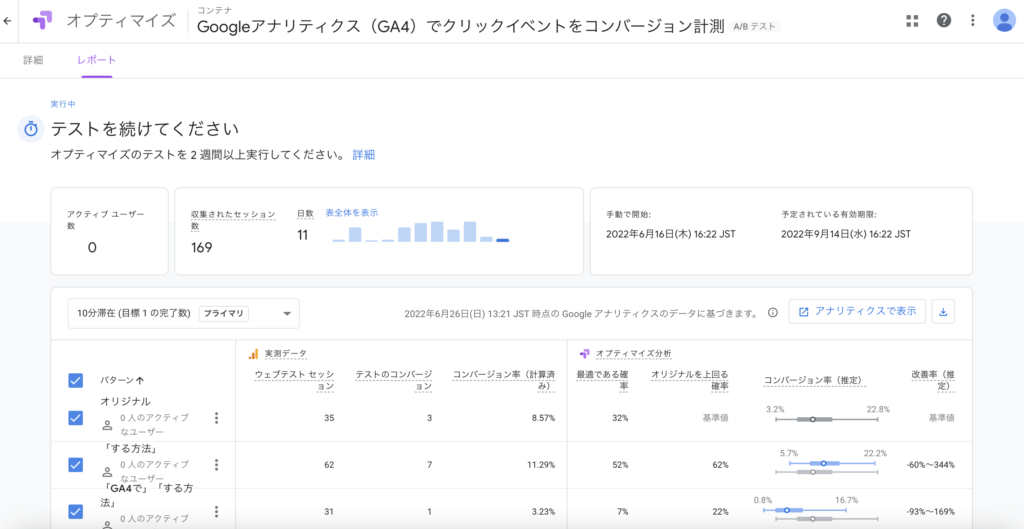Uncheck the オリジナル variant checkbox
This screenshot has height=529, width=1024.
click(76, 418)
